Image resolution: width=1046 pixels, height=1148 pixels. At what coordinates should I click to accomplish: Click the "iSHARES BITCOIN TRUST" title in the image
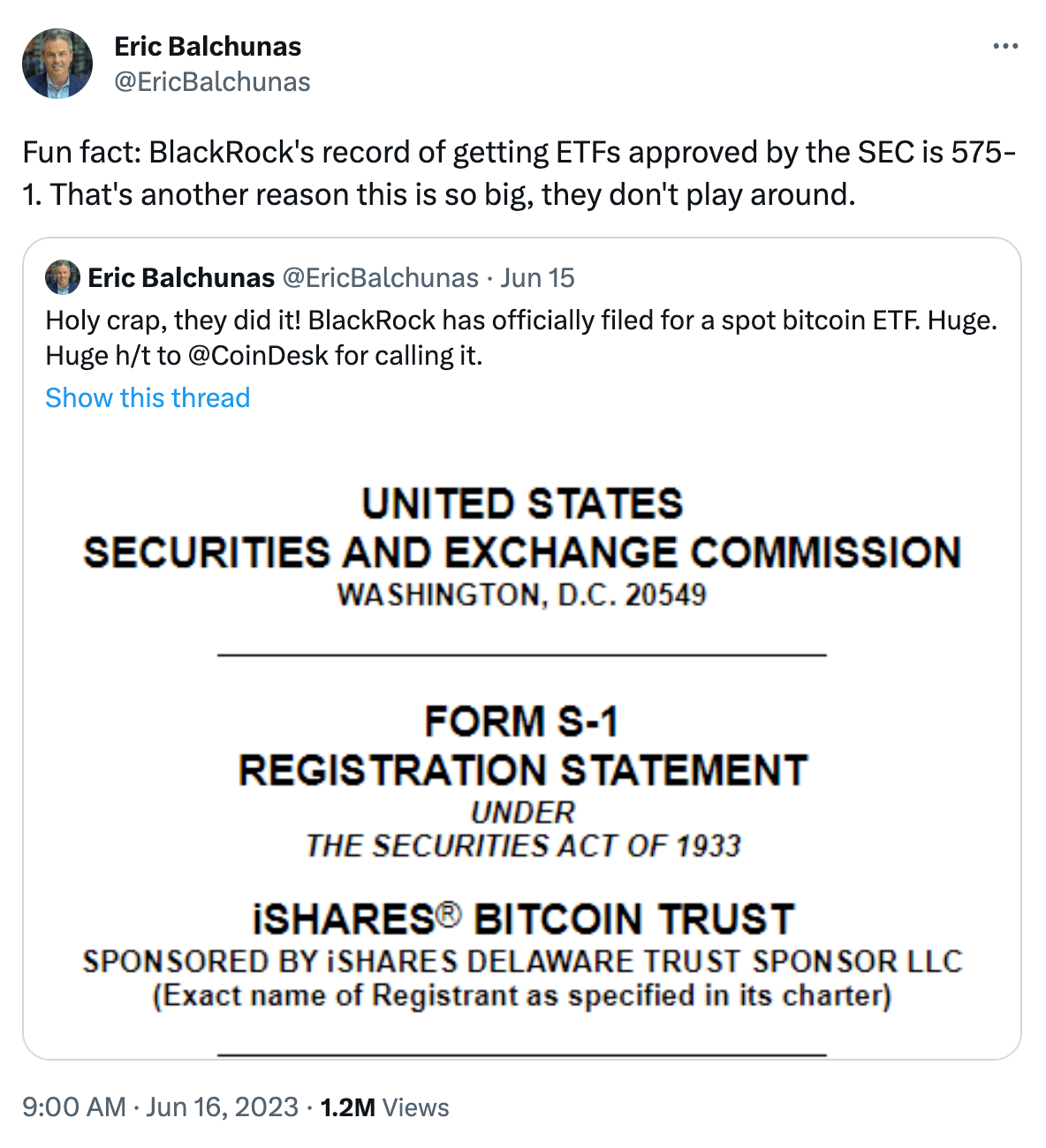tap(523, 919)
